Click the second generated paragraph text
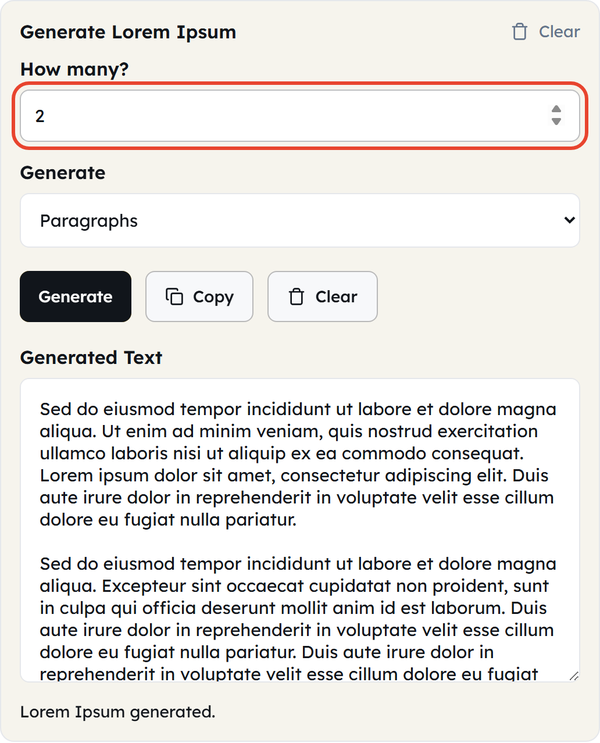 coord(298,618)
